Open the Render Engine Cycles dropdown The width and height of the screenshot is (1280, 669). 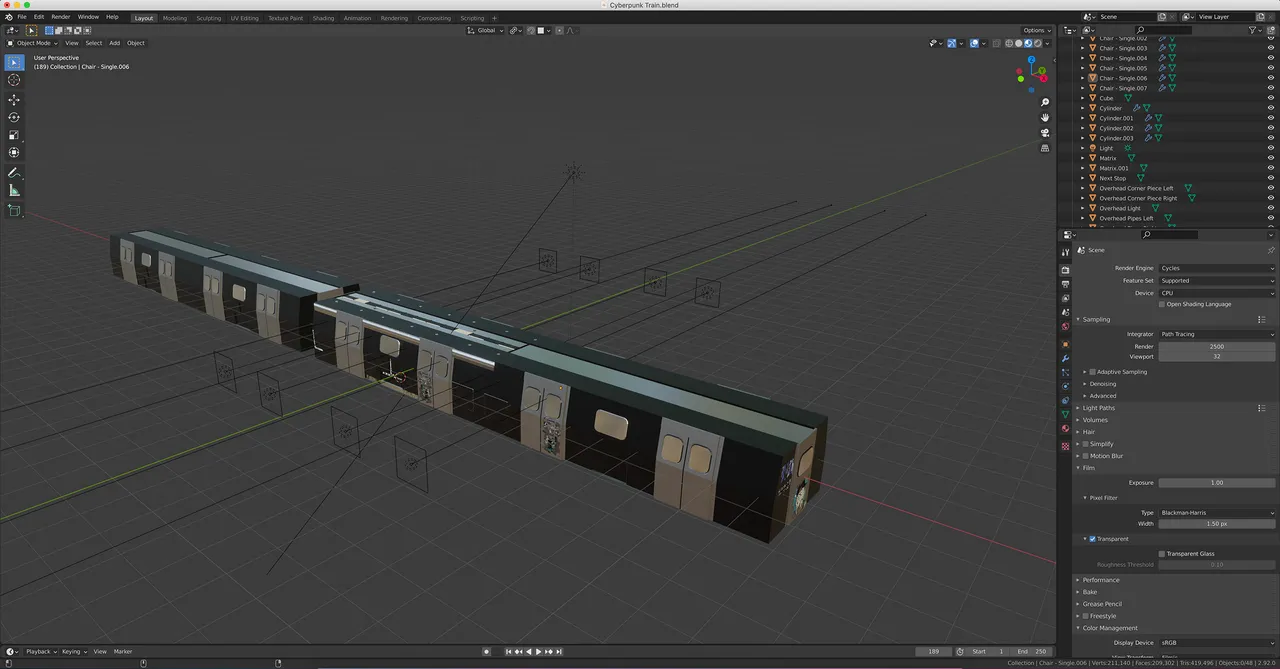1217,268
